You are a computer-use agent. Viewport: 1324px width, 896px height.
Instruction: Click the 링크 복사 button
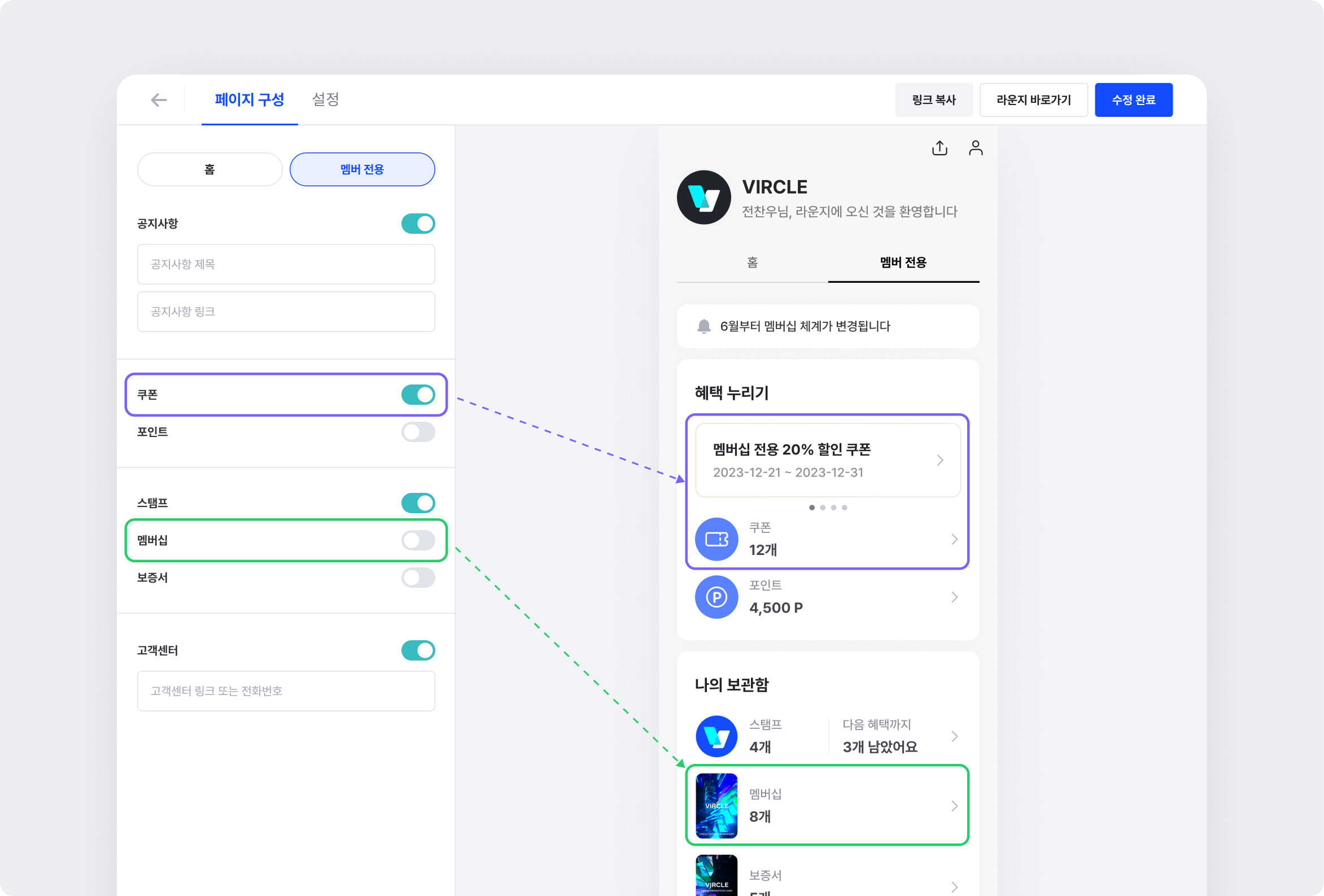(933, 100)
